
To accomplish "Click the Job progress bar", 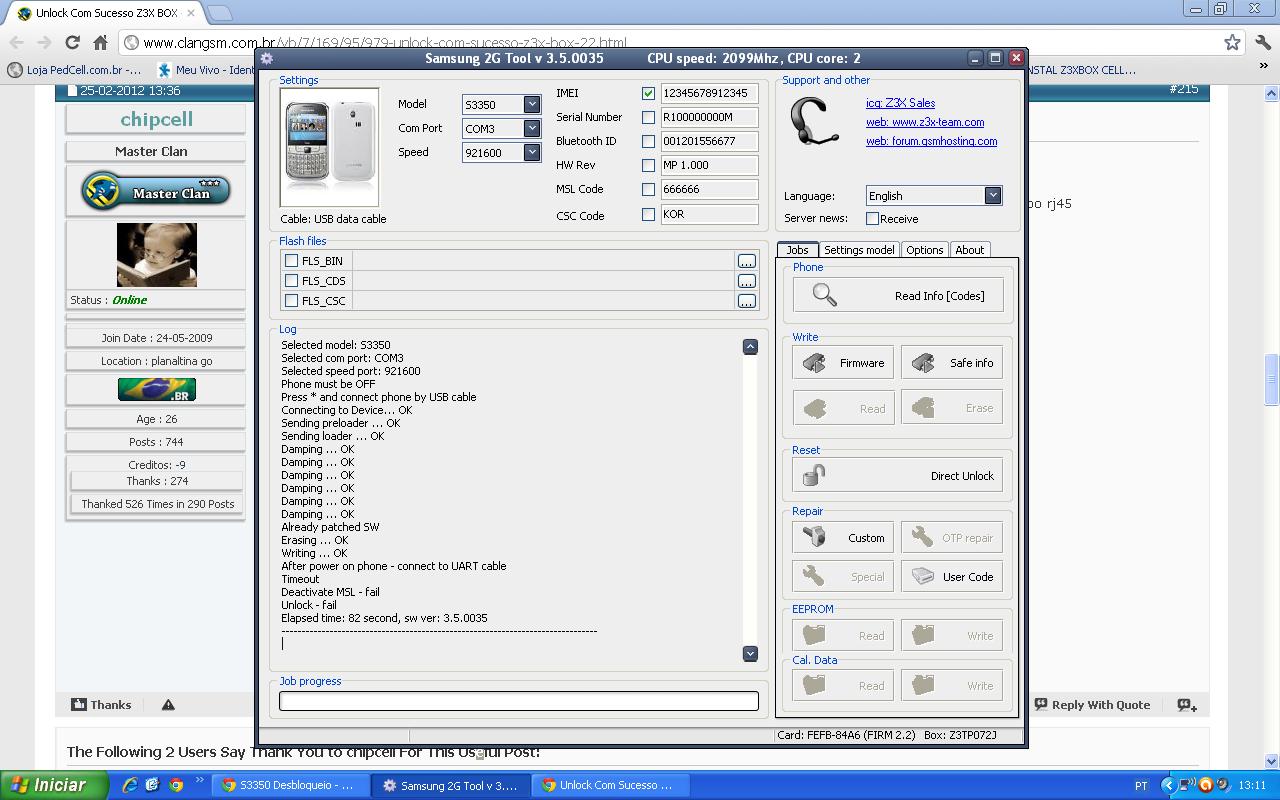I will 518,701.
